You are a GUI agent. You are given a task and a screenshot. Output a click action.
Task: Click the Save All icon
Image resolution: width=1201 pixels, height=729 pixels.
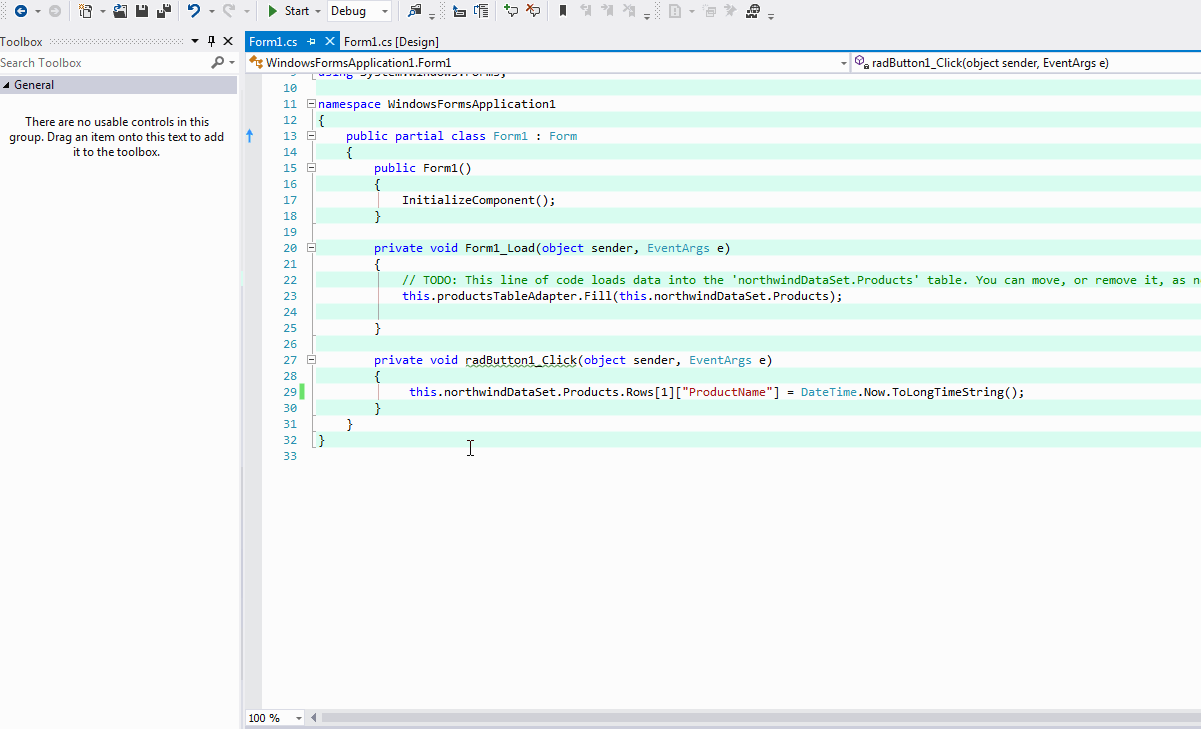tap(162, 11)
